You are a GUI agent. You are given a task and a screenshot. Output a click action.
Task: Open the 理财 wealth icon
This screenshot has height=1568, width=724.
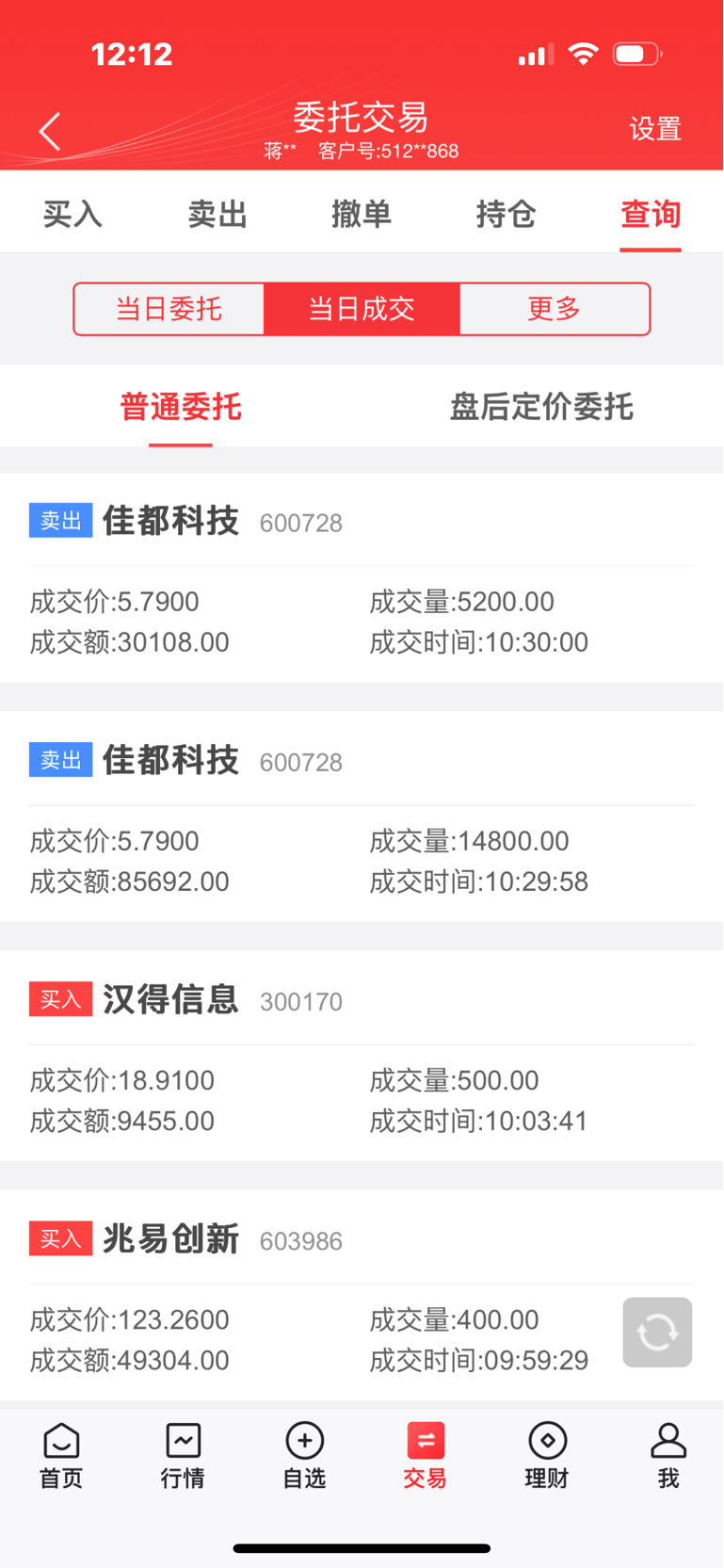[547, 1441]
